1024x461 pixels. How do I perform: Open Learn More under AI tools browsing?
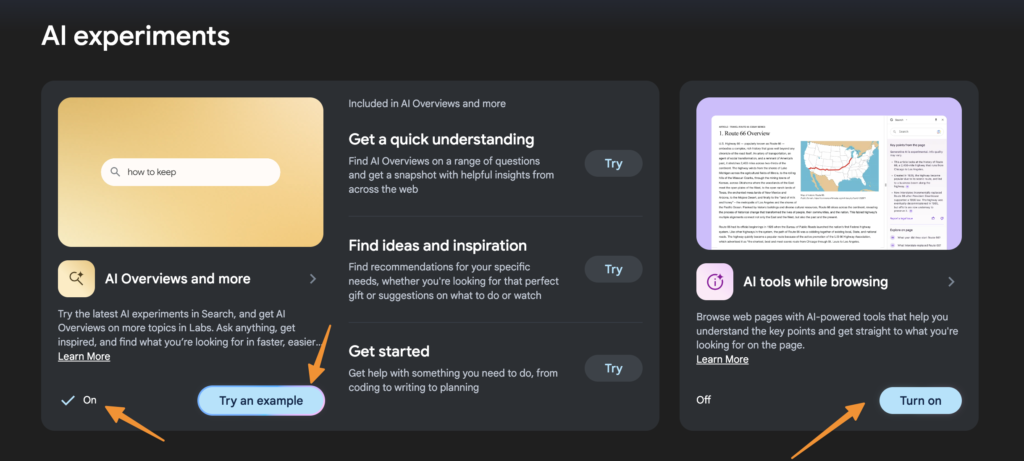coord(722,360)
